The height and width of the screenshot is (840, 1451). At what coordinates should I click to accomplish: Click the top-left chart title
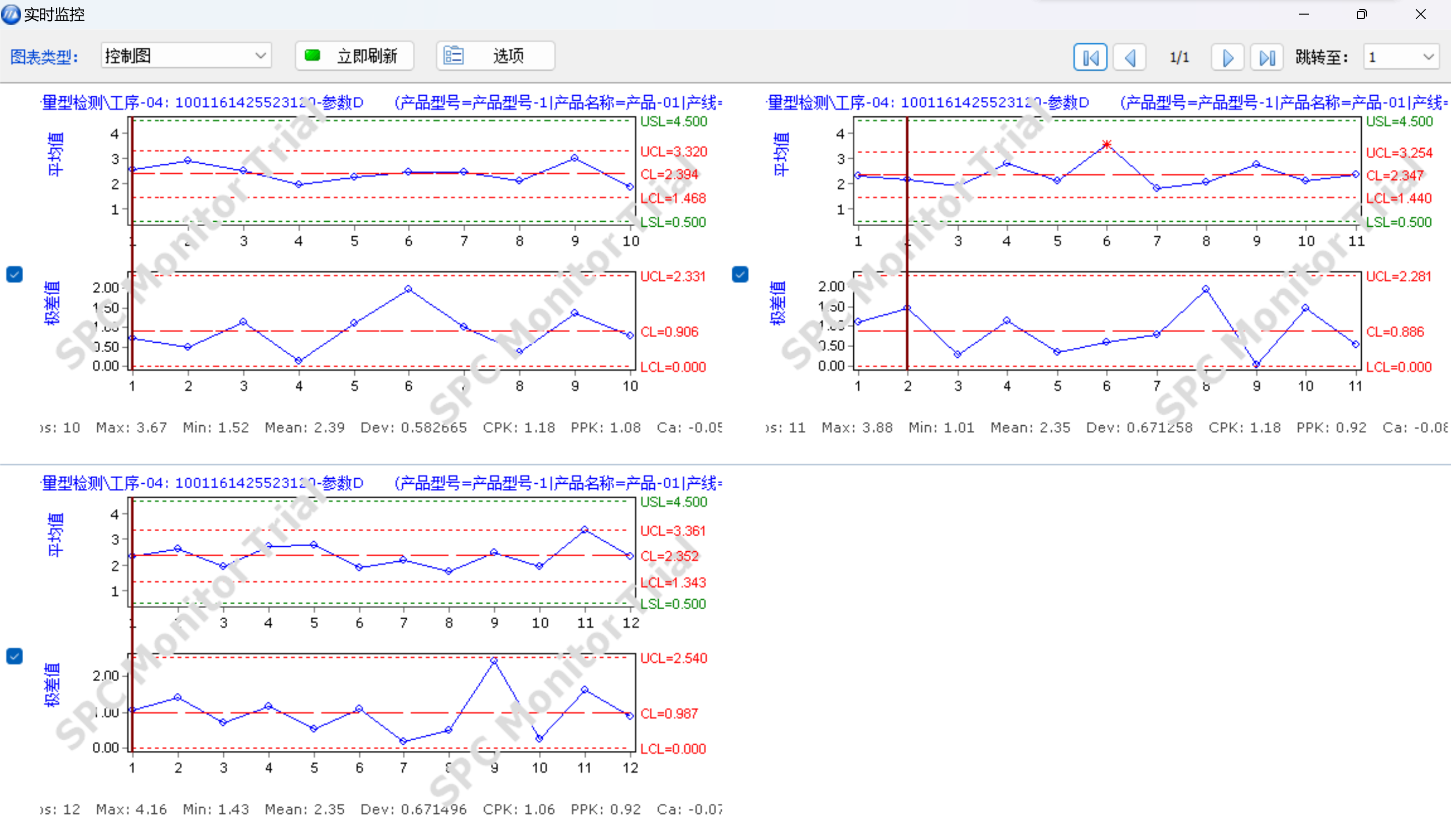[202, 102]
